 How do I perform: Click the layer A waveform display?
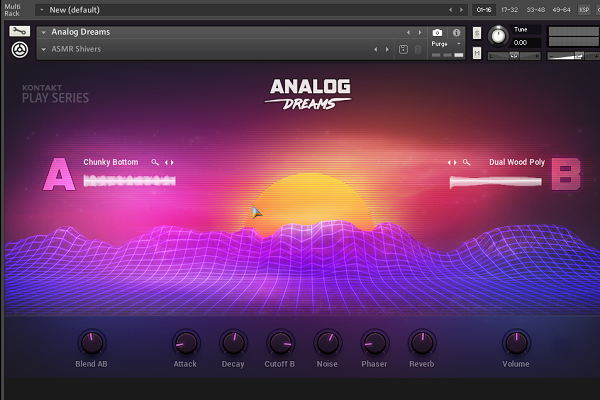coord(129,181)
